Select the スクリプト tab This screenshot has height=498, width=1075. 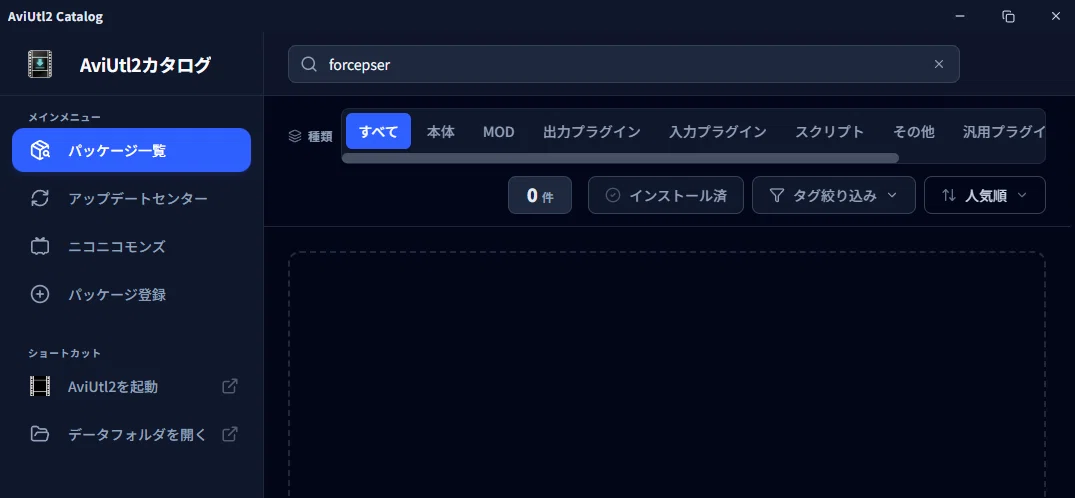(830, 131)
